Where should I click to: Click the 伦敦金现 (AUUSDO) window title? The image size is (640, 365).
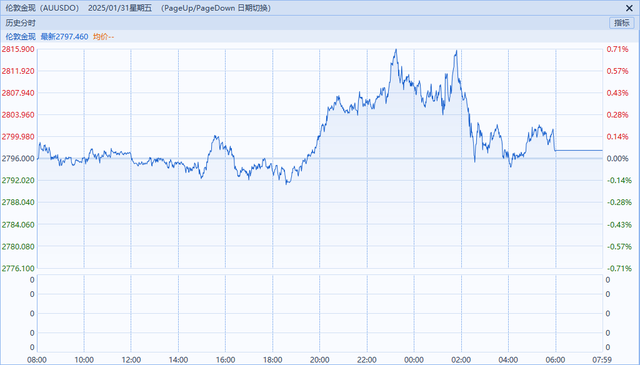tap(42, 8)
